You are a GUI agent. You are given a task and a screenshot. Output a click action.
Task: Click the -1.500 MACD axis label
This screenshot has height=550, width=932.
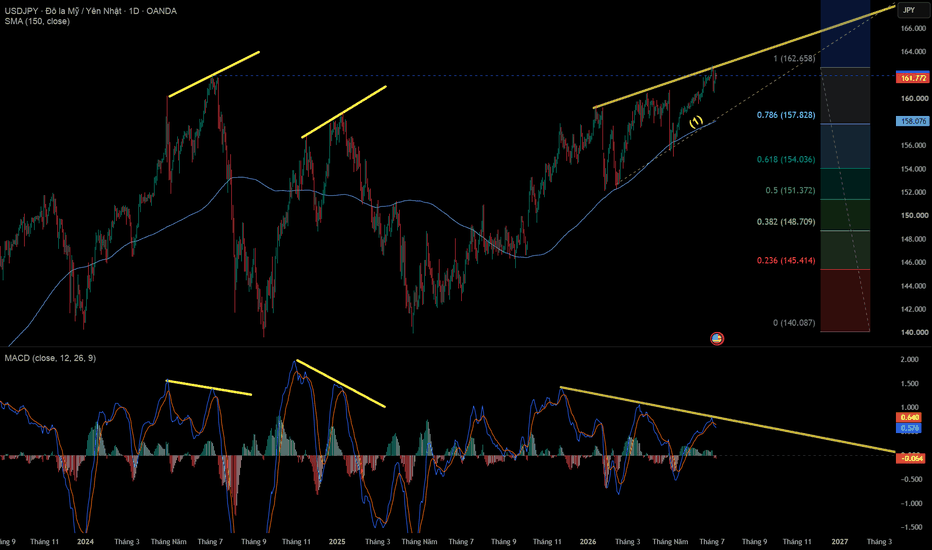(x=911, y=527)
